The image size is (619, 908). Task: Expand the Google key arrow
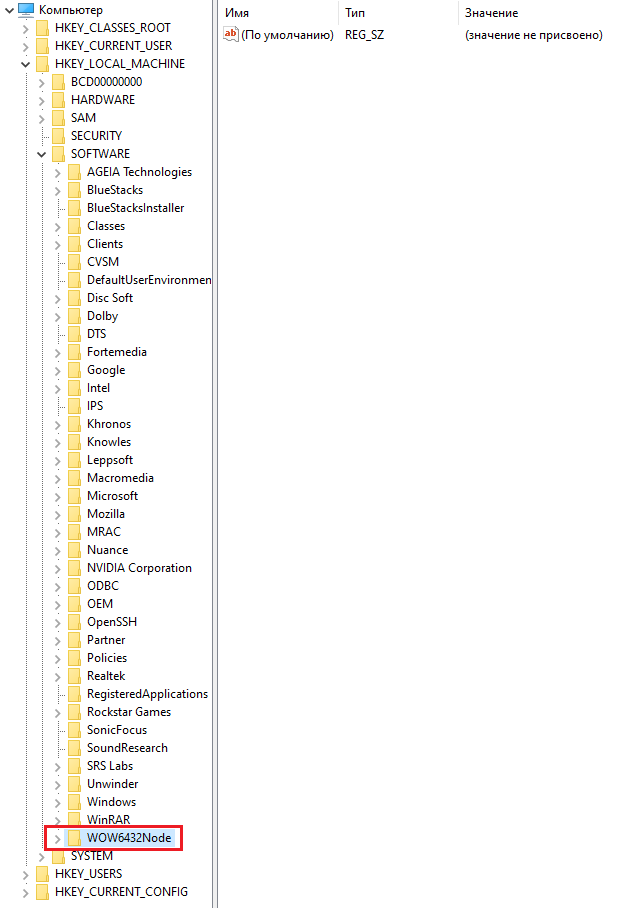(x=57, y=371)
